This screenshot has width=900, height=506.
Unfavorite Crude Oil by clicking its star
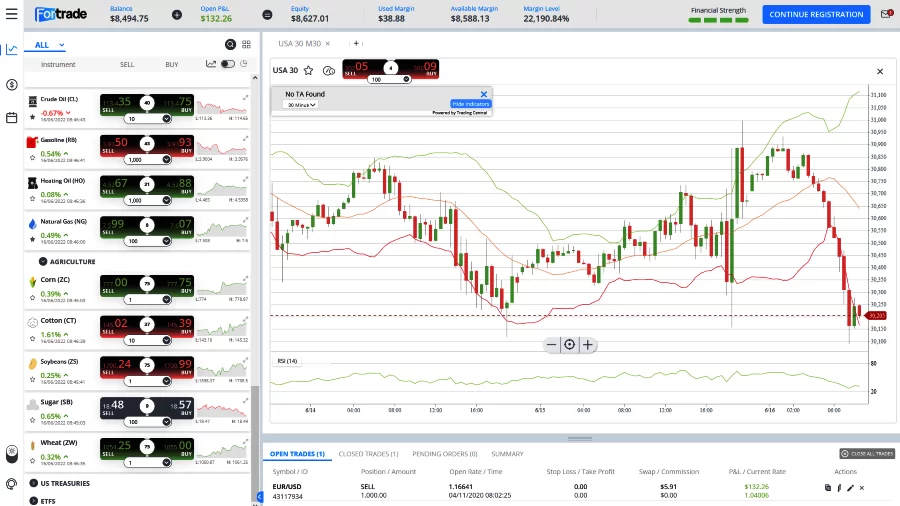(33, 116)
